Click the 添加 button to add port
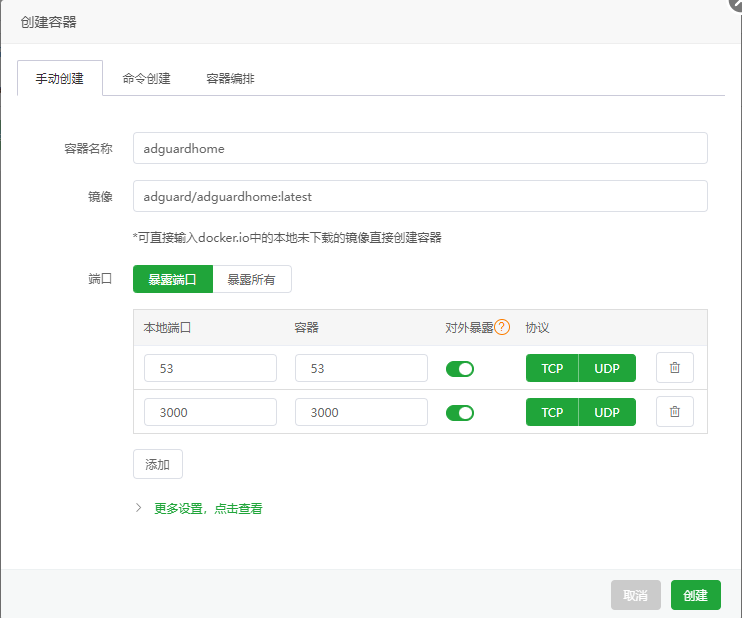The width and height of the screenshot is (742, 618). tap(158, 464)
